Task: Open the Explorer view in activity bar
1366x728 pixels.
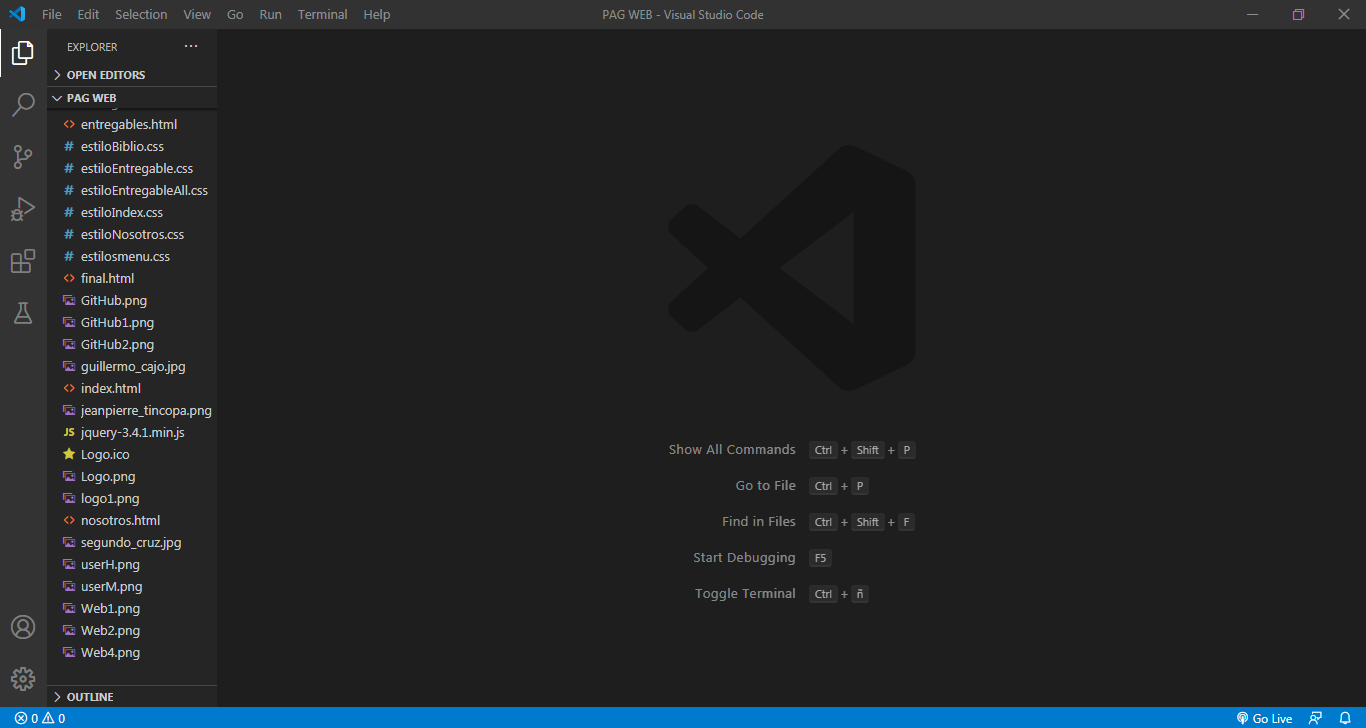Action: point(23,53)
